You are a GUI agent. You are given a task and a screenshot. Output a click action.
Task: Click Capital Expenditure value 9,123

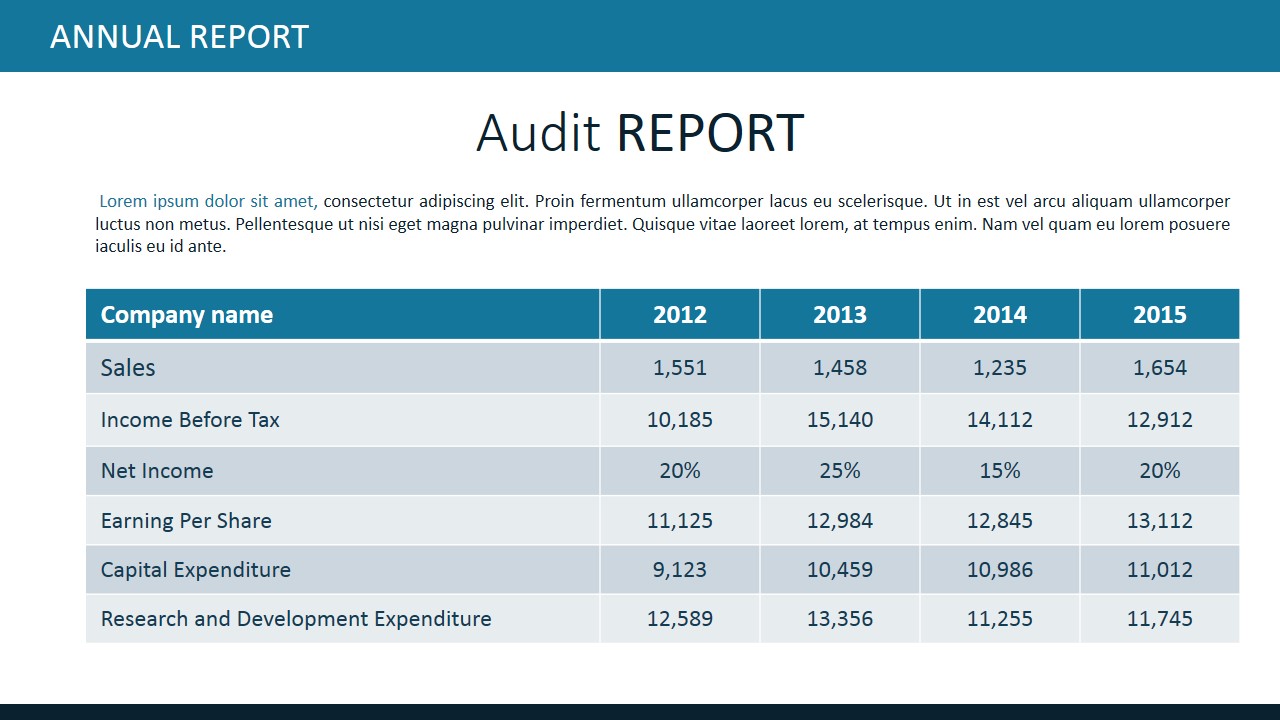(x=680, y=570)
